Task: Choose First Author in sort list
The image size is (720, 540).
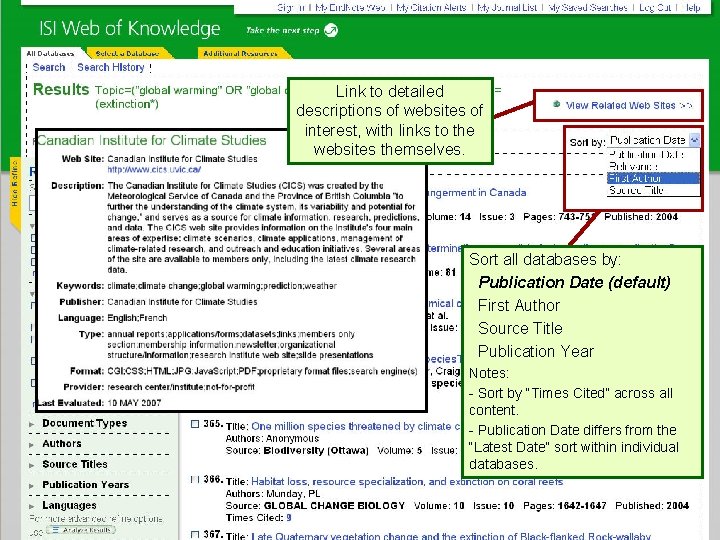Action: click(x=653, y=178)
